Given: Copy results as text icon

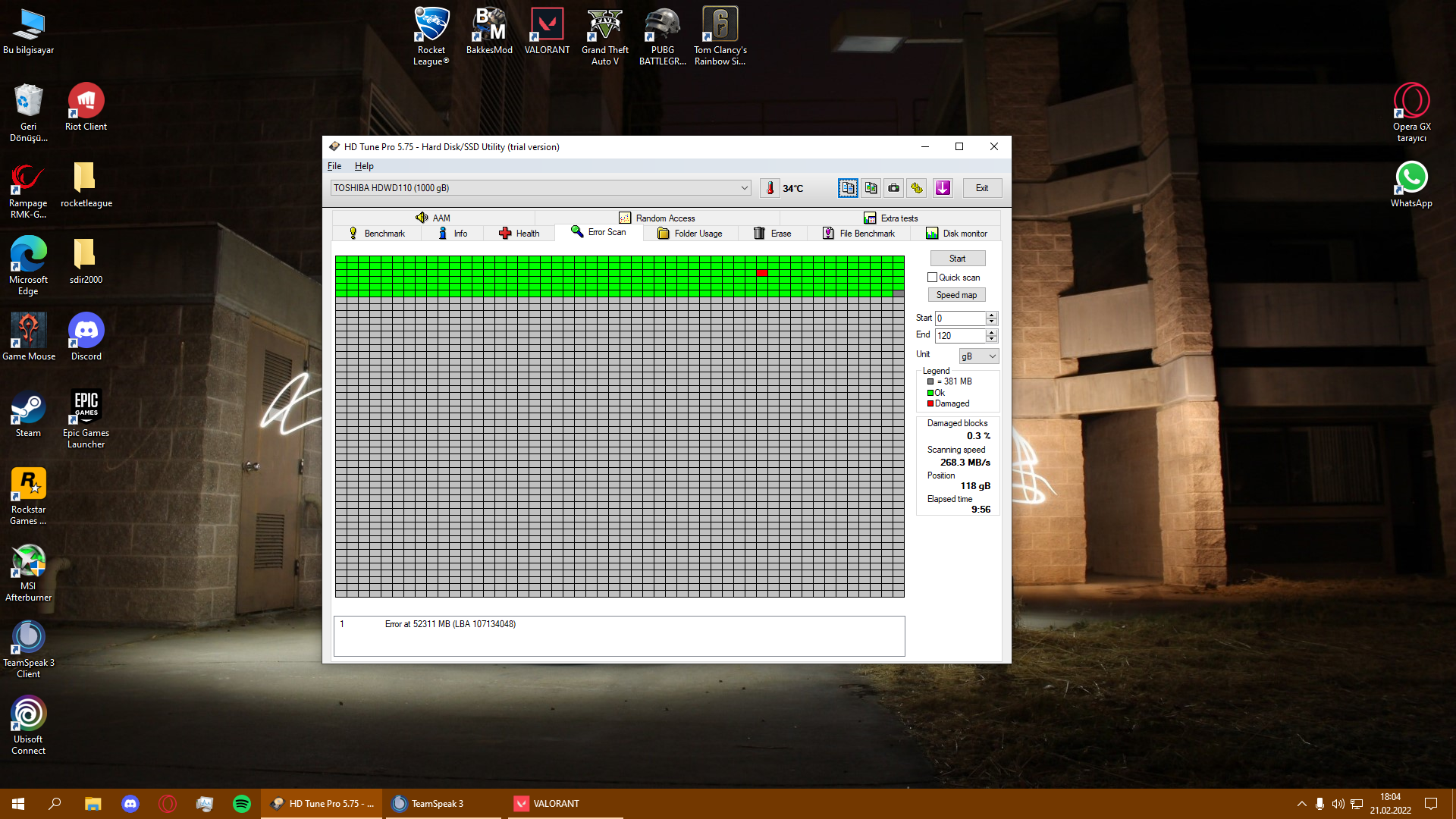Looking at the screenshot, I should tap(848, 188).
